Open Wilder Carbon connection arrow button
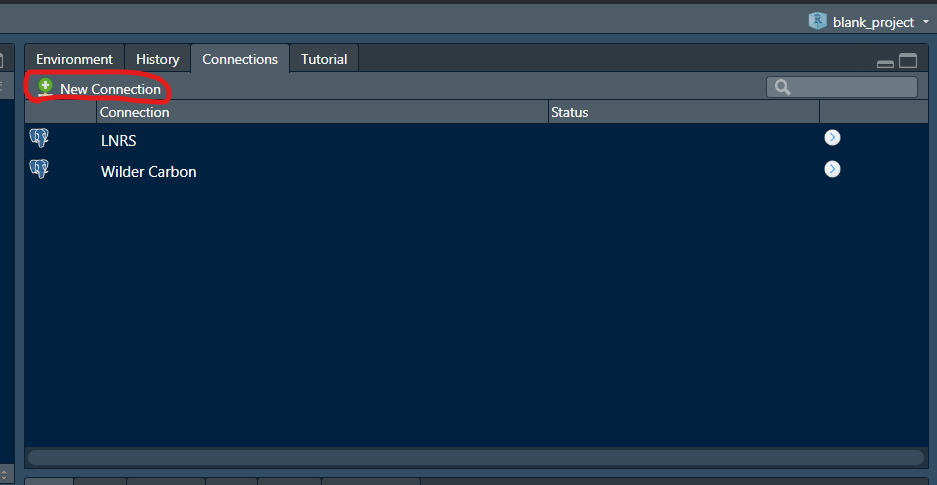 tap(832, 169)
